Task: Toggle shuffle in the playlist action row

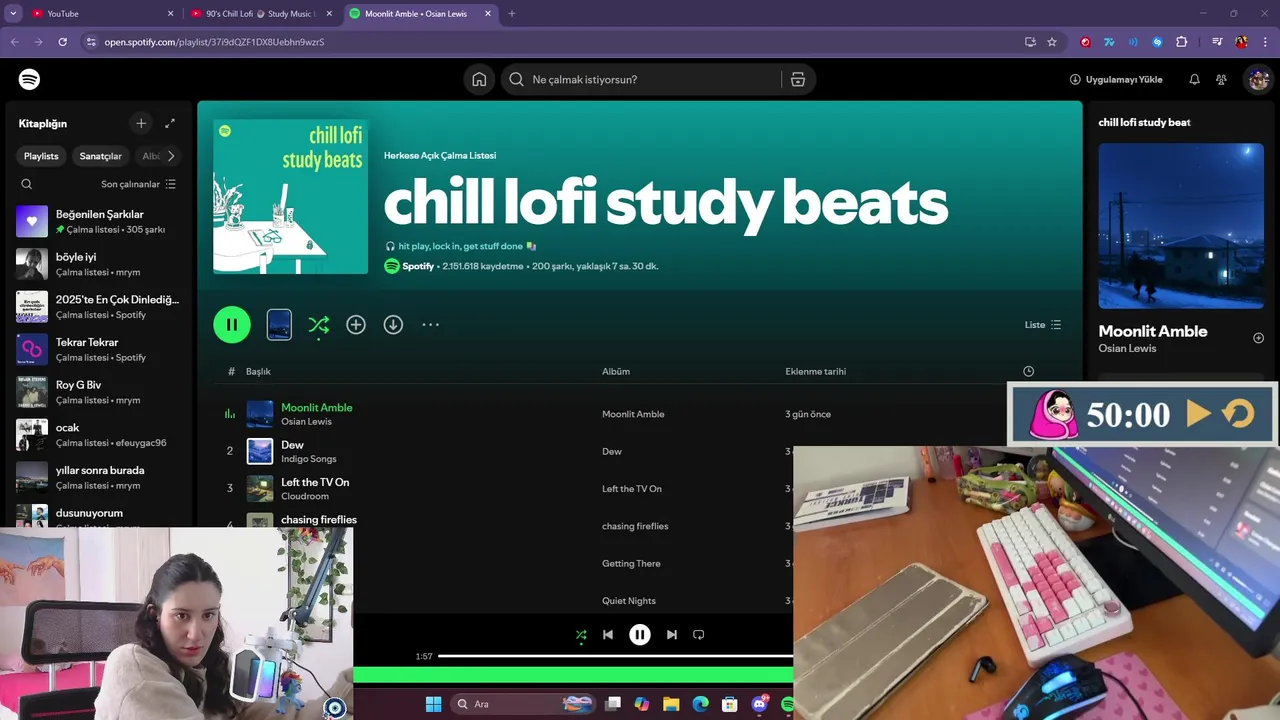Action: coord(318,324)
